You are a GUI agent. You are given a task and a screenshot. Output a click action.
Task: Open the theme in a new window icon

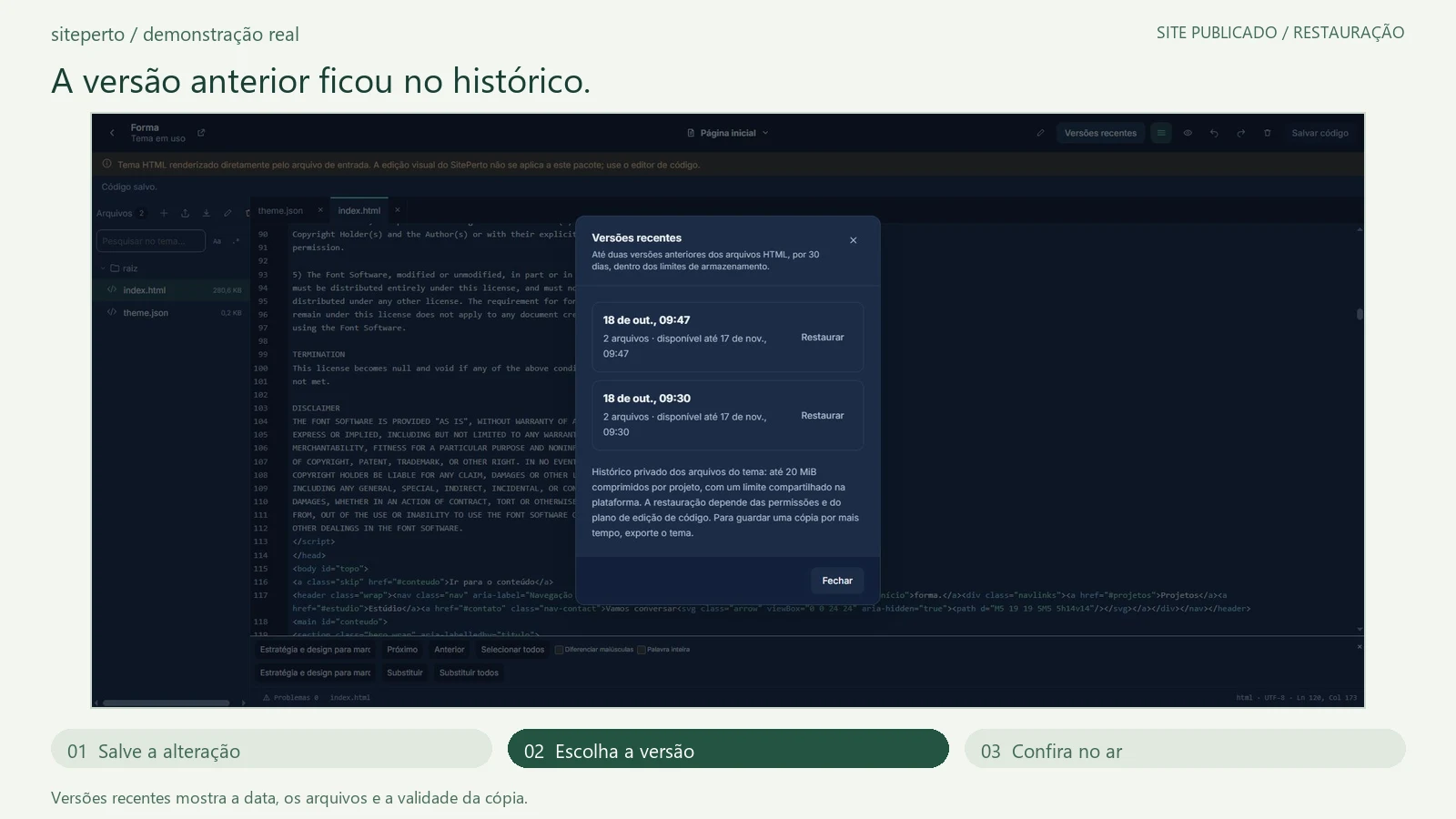click(201, 133)
